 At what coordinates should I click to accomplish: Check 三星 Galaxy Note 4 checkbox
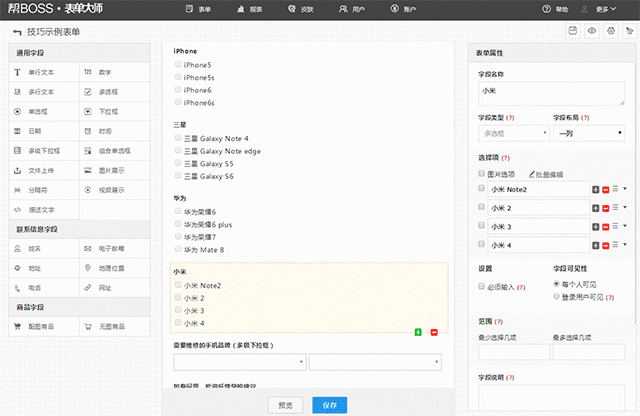[x=178, y=138]
